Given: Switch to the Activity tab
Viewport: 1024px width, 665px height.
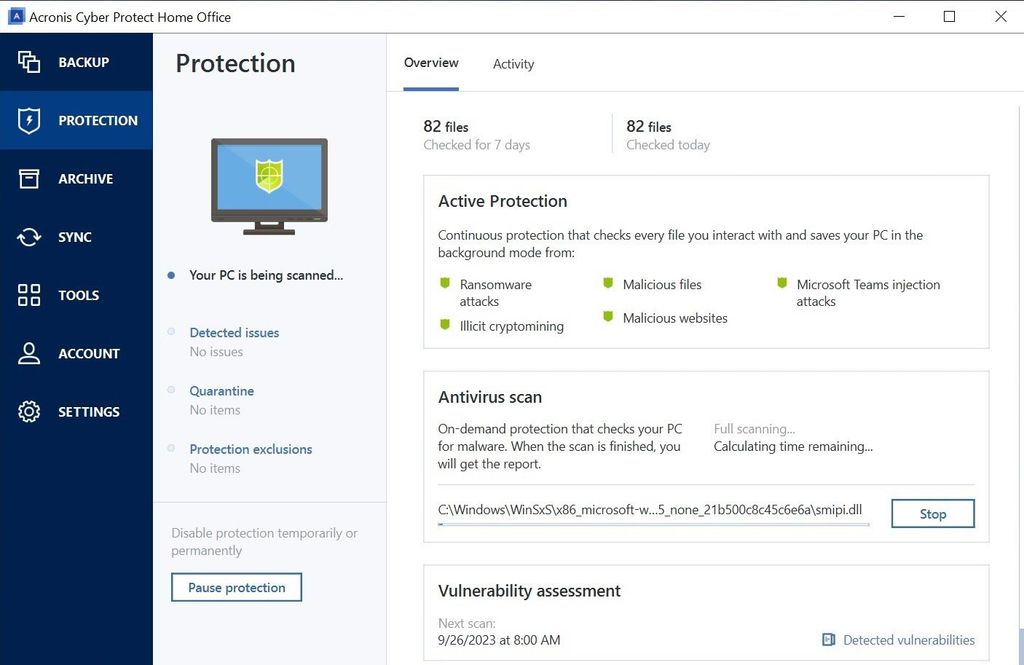Looking at the screenshot, I should point(513,64).
